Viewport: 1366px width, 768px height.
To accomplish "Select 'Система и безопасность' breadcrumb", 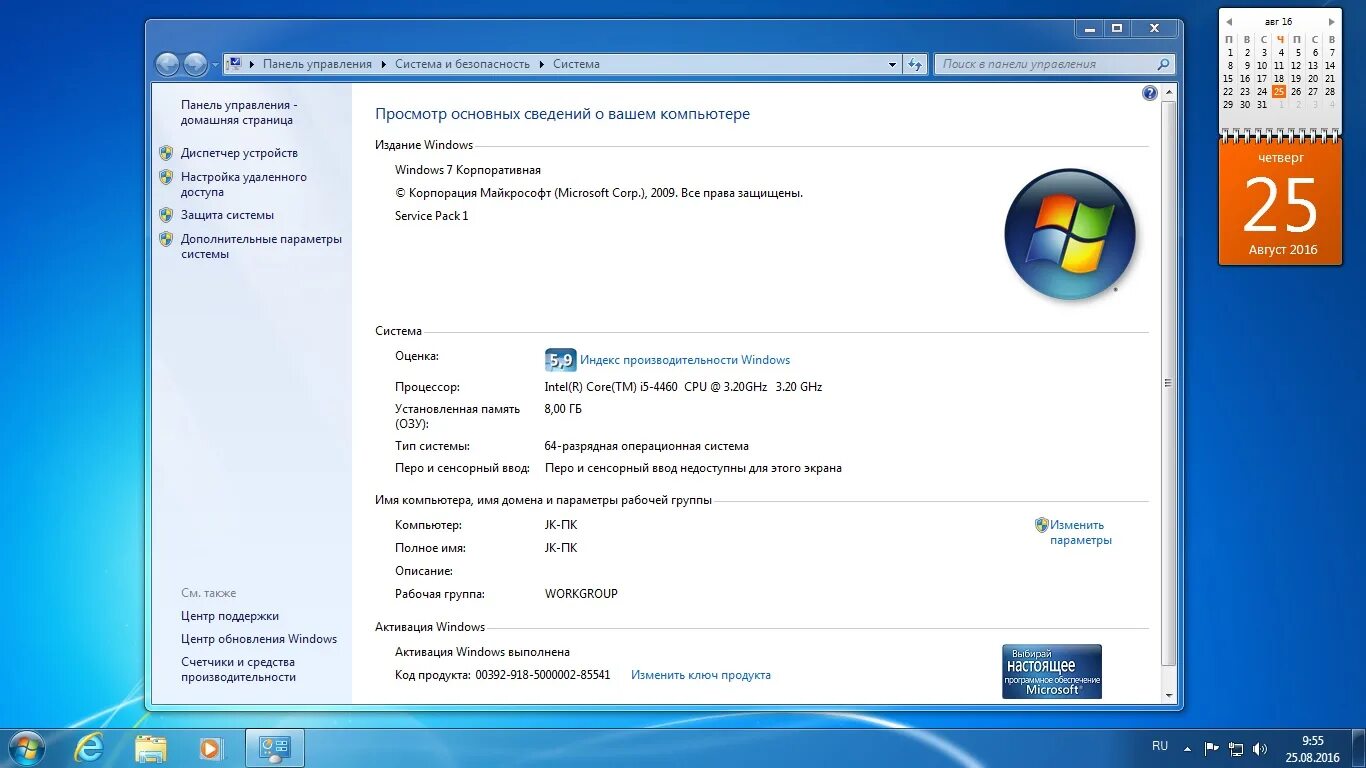I will [462, 64].
